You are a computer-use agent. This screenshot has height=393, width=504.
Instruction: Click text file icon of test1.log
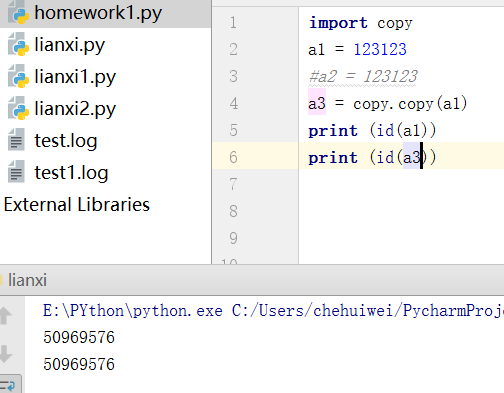[x=16, y=172]
